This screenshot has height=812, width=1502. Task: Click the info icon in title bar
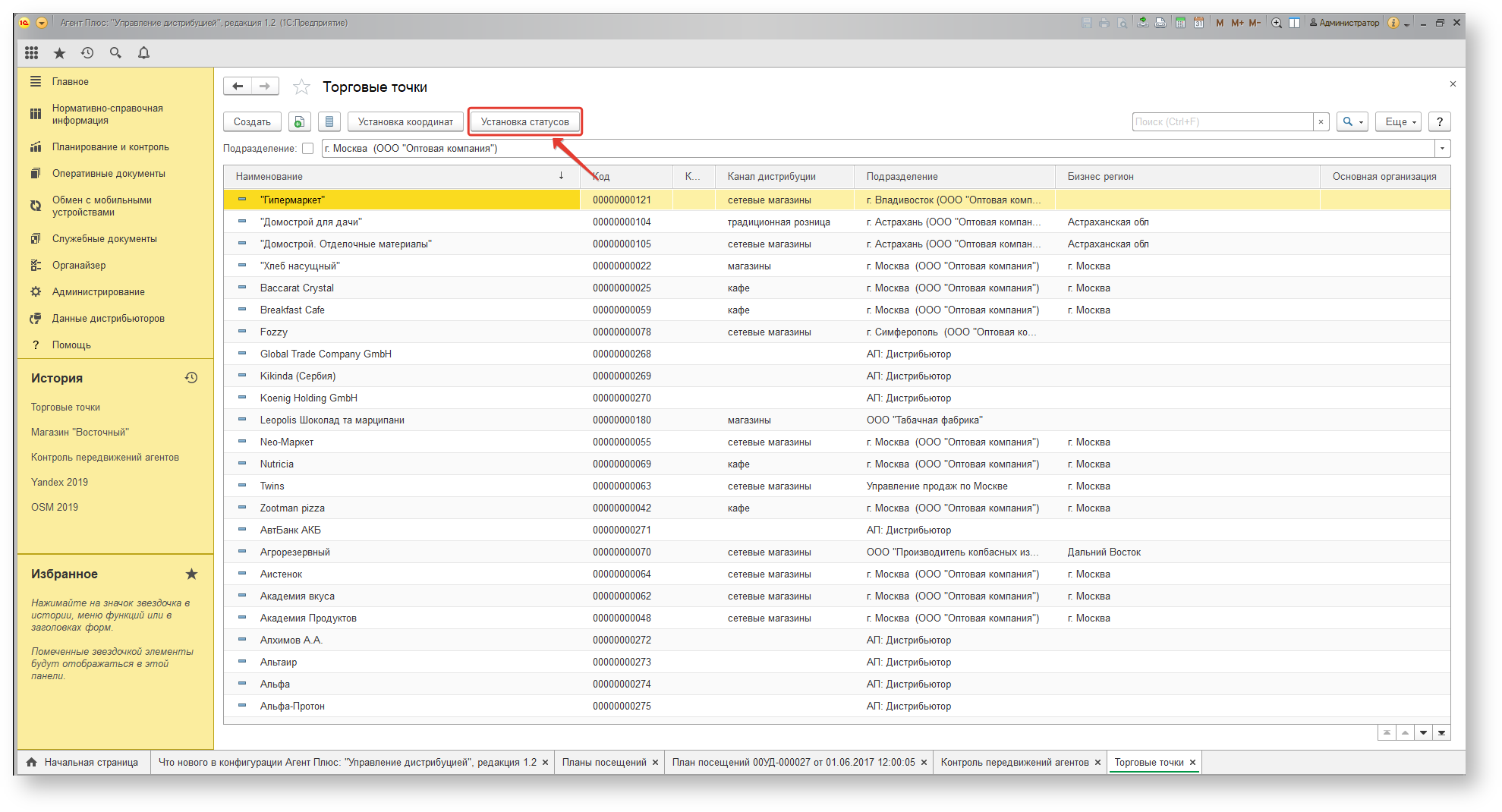point(1393,23)
